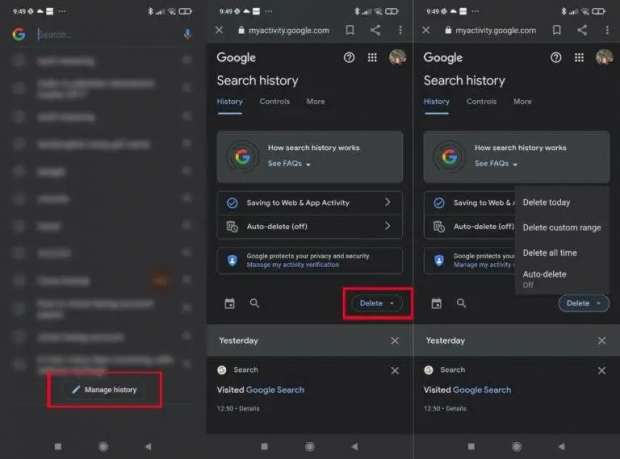Tap the share icon in the right screen
Screen dimensions: 620x459
tap(582, 31)
